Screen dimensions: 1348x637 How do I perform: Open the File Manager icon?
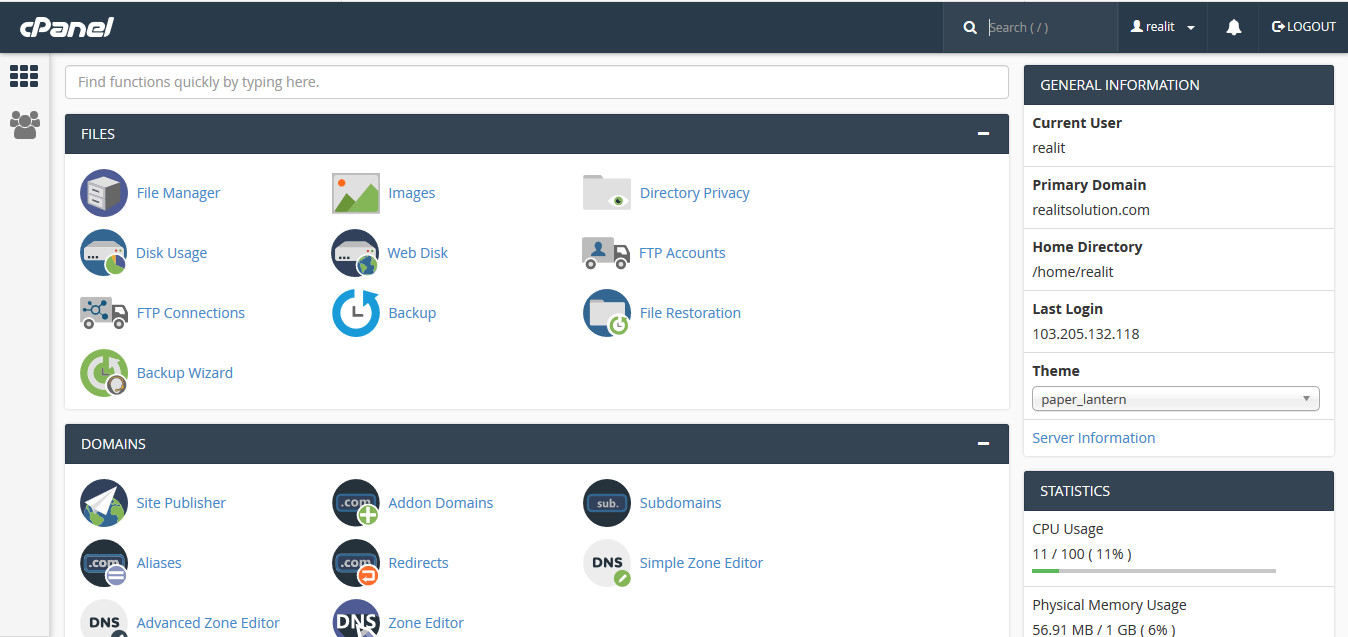104,193
